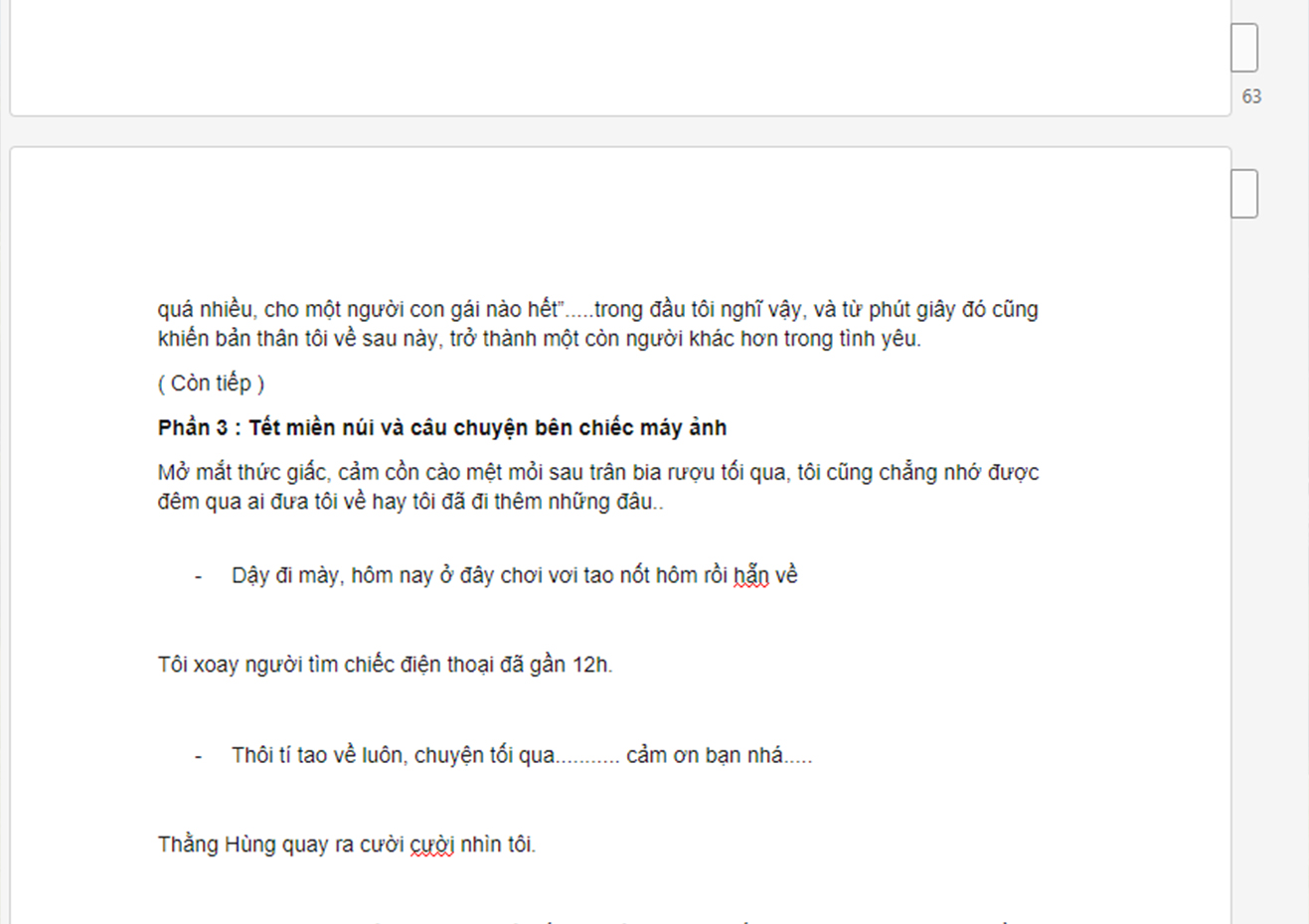The width and height of the screenshot is (1309, 924).
Task: Click the page tab beside the lower page
Action: pos(1244,193)
